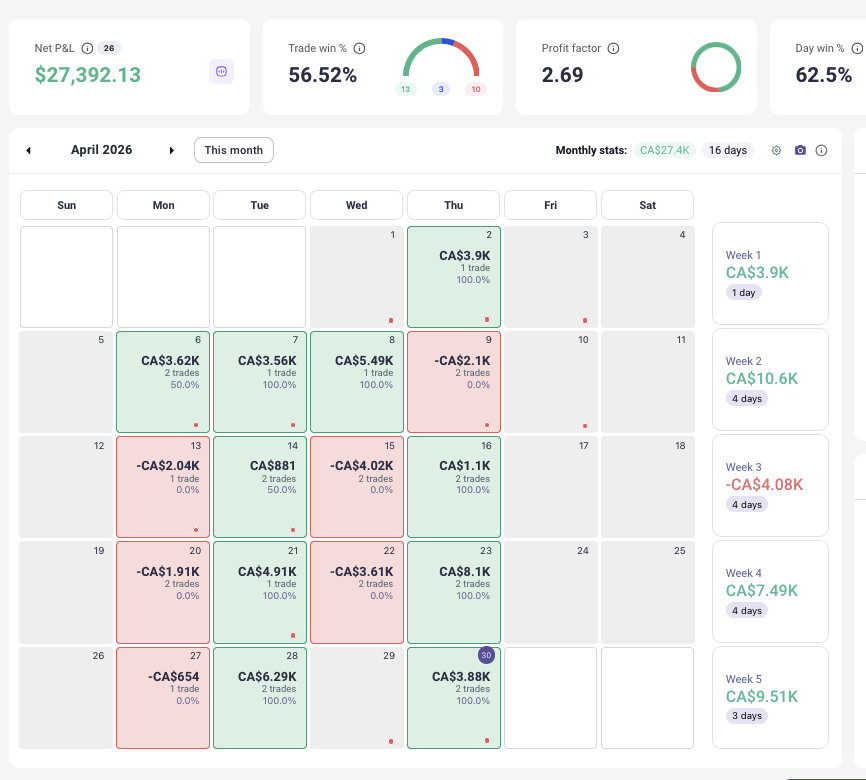The height and width of the screenshot is (780, 866).
Task: Open April 20 day cell with -CA$1.91K
Action: 163,592
